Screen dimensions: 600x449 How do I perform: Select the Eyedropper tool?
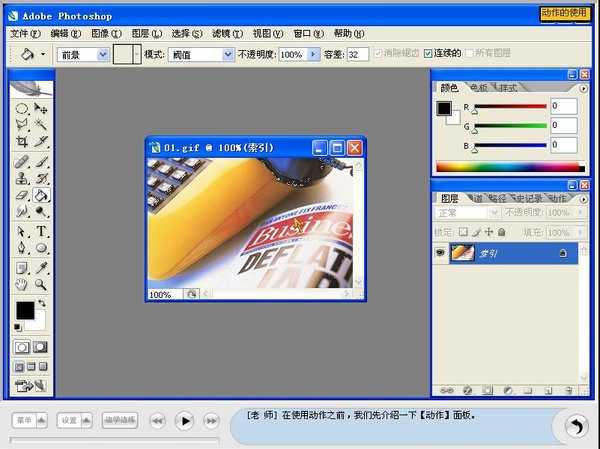(41, 268)
